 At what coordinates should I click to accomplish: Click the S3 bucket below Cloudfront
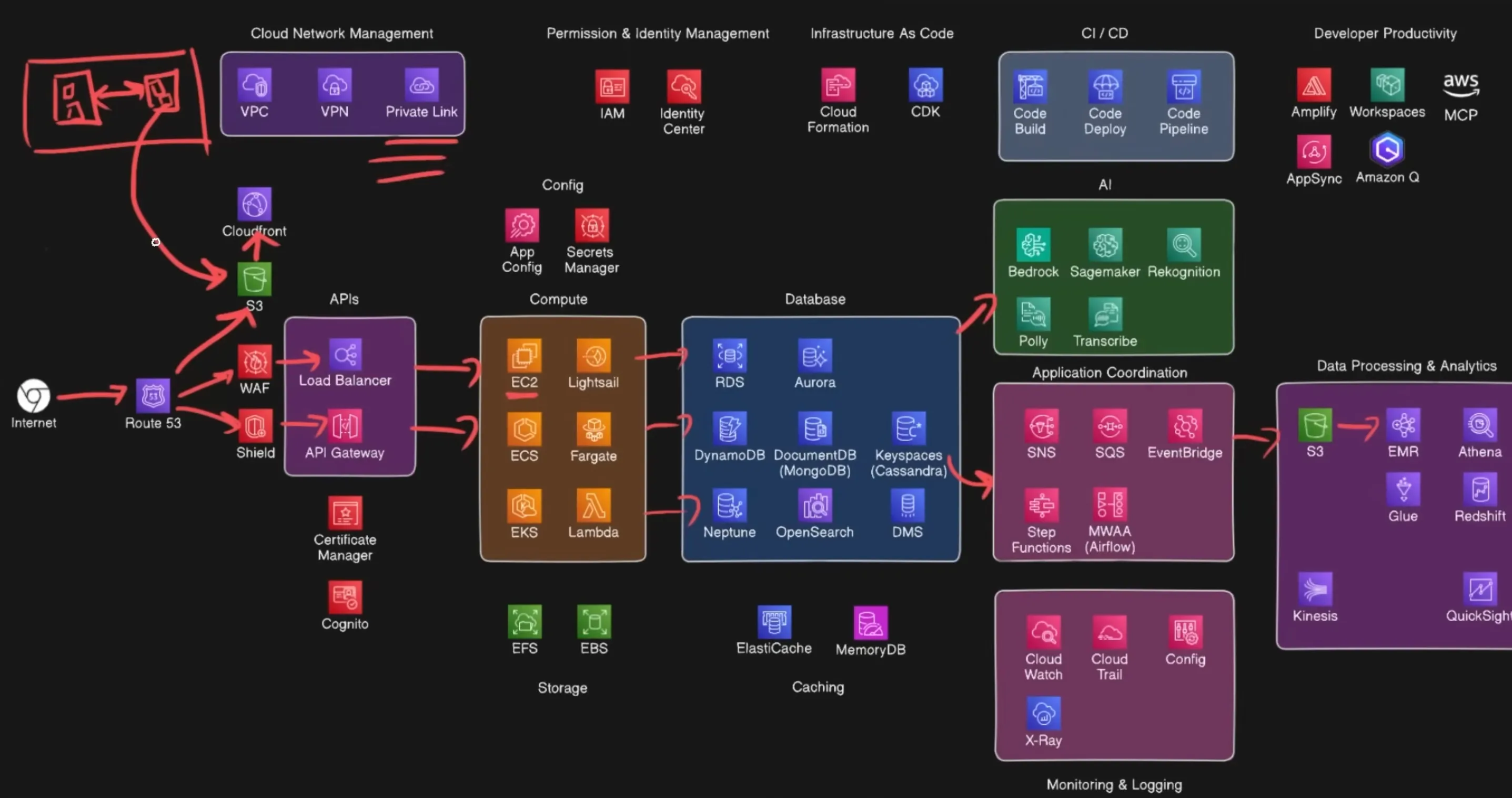[254, 279]
